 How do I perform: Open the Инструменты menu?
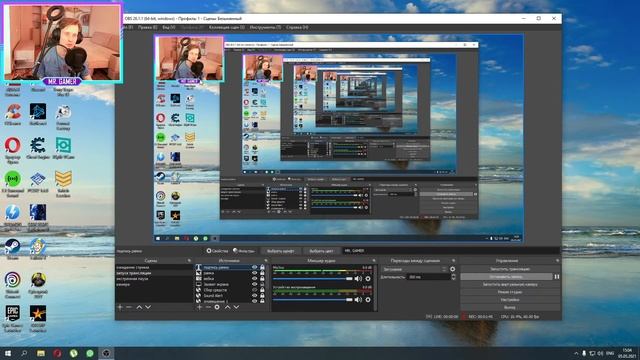(265, 27)
